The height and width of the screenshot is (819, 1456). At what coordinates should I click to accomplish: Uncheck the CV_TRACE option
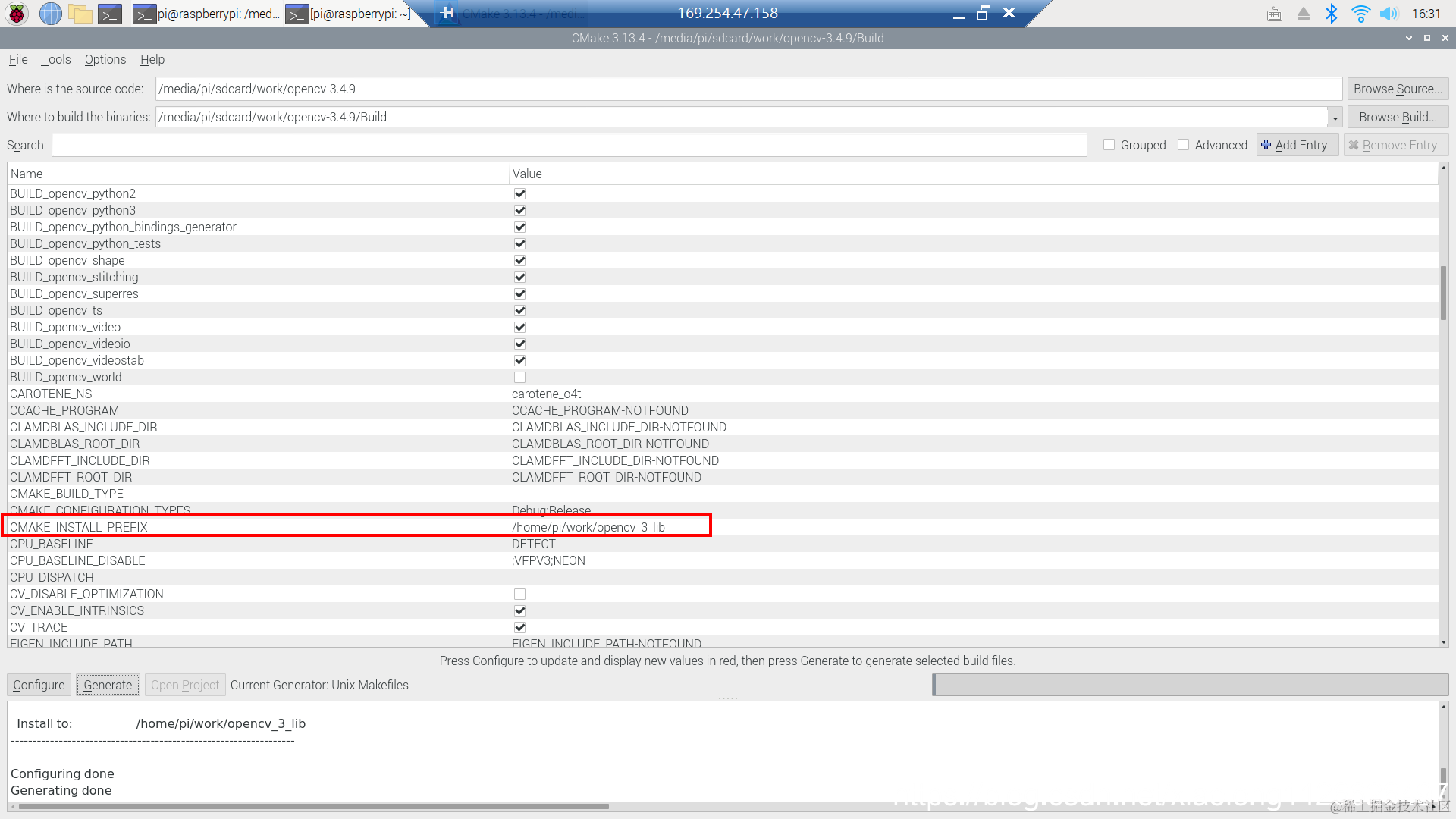coord(519,627)
